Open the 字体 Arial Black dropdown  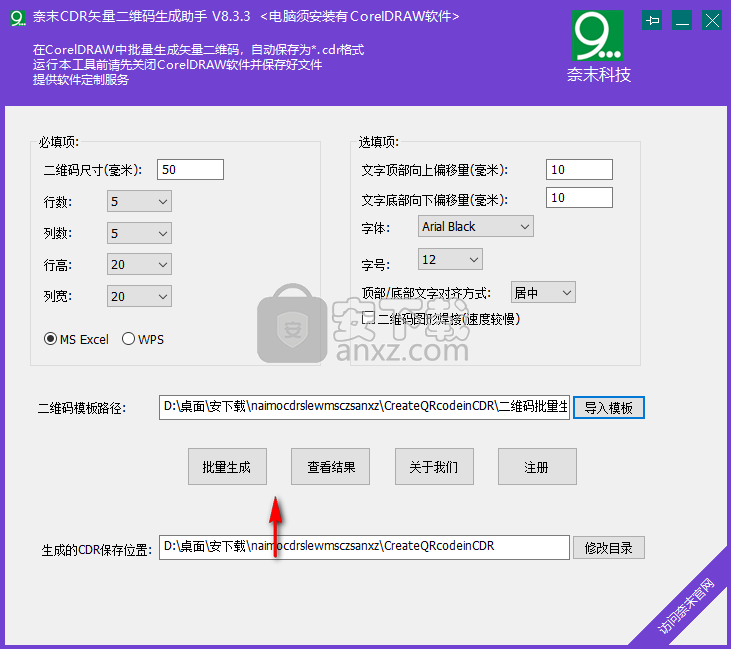[476, 226]
